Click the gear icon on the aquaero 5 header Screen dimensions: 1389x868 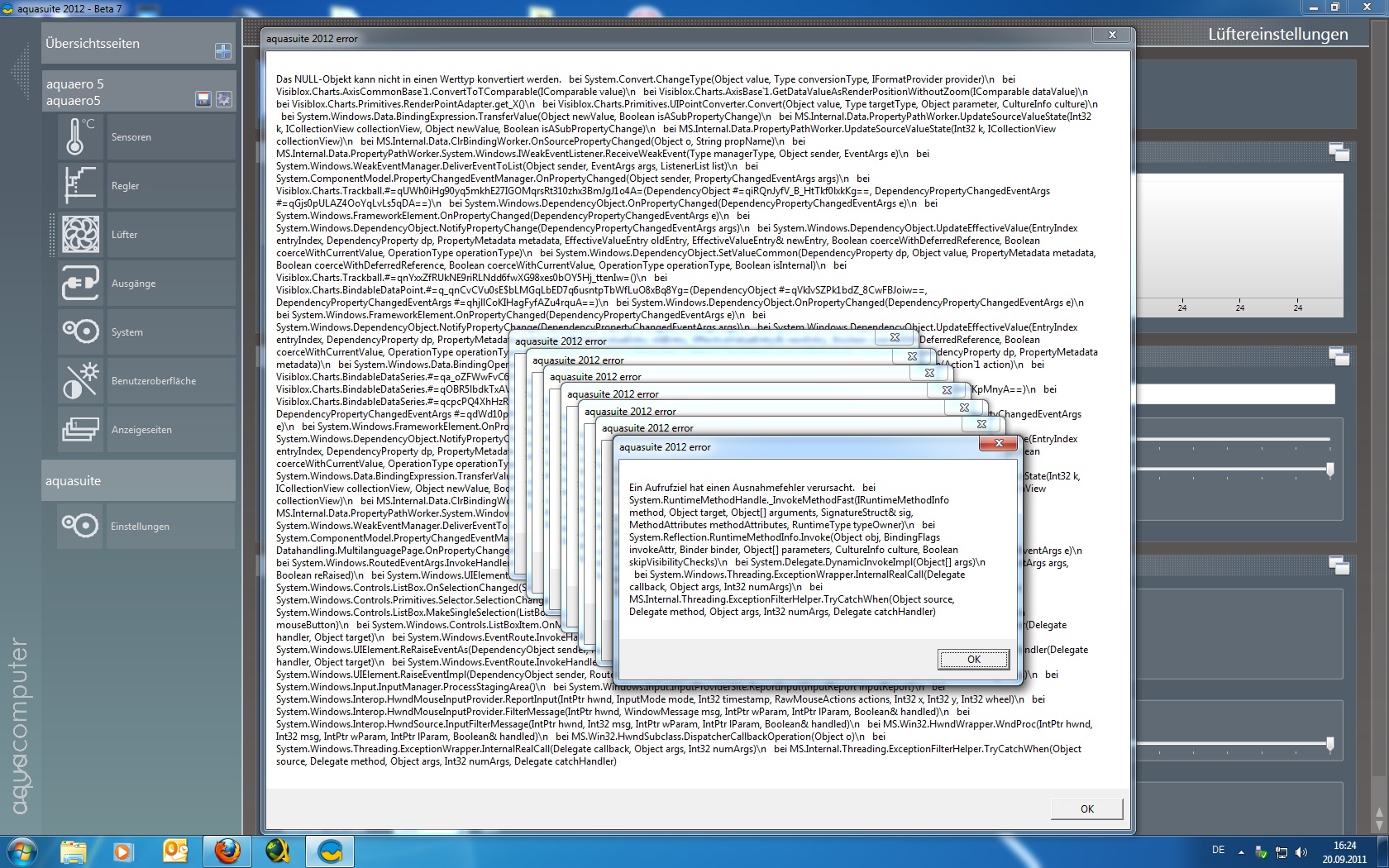224,99
